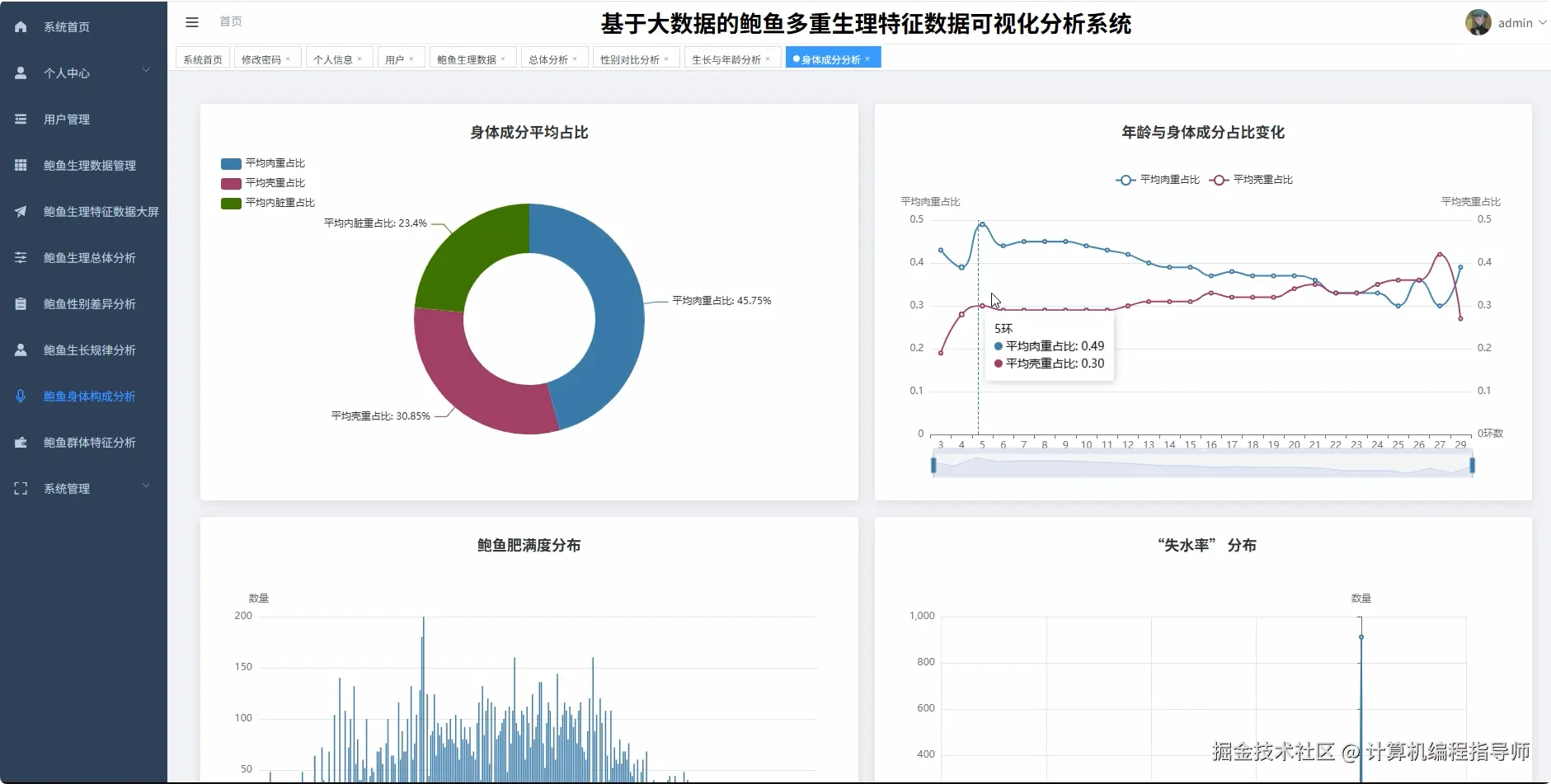Toggle 平均肉重占比 series in the line chart legend
Screen dimensions: 1551x784
point(1158,180)
